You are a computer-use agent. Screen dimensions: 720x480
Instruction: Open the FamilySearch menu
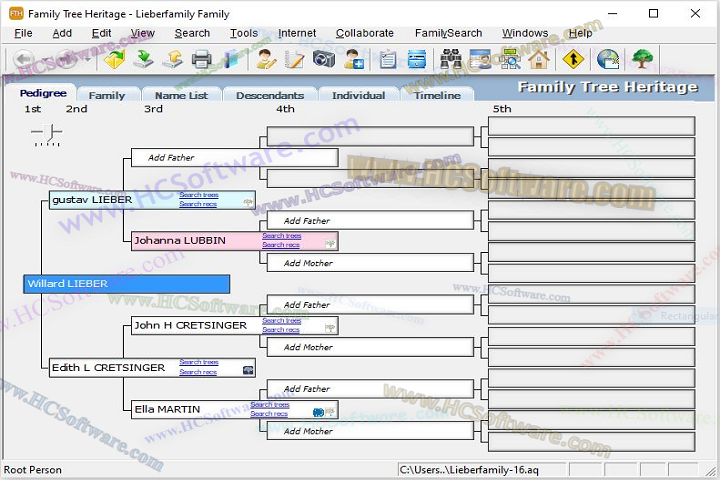449,33
